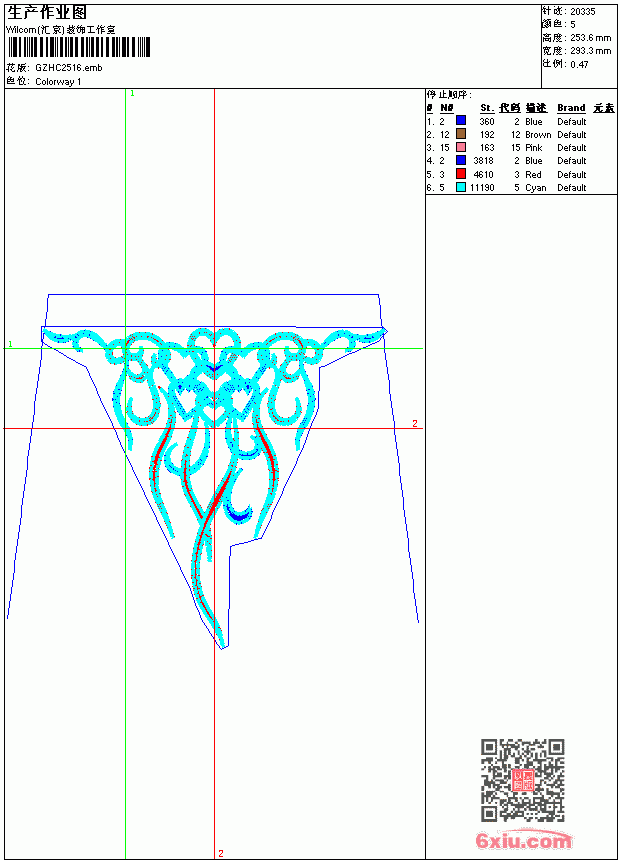This screenshot has width=620, height=860.
Task: Click the red color swatch in row 5
Action: point(461,174)
